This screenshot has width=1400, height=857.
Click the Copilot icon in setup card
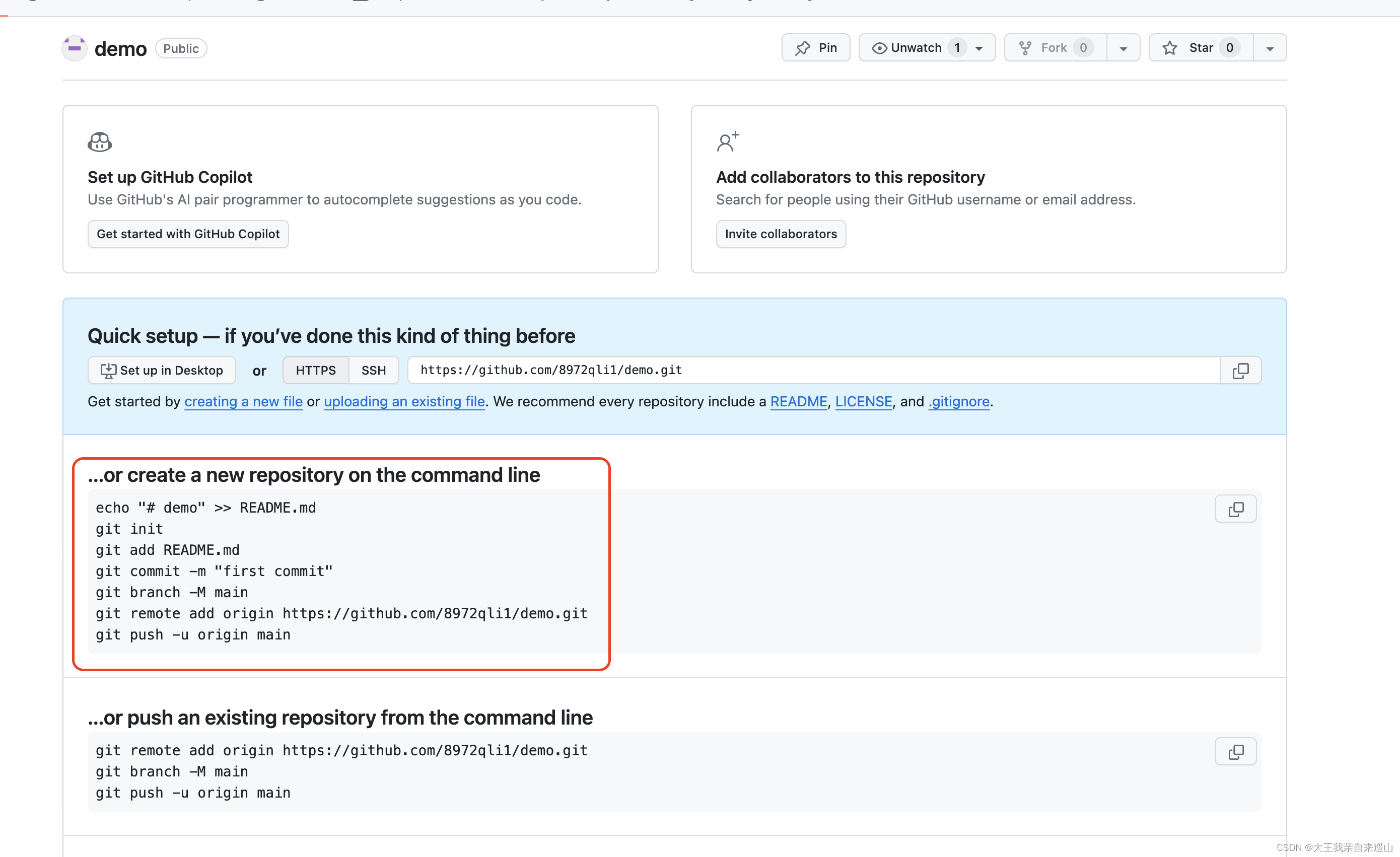point(99,142)
